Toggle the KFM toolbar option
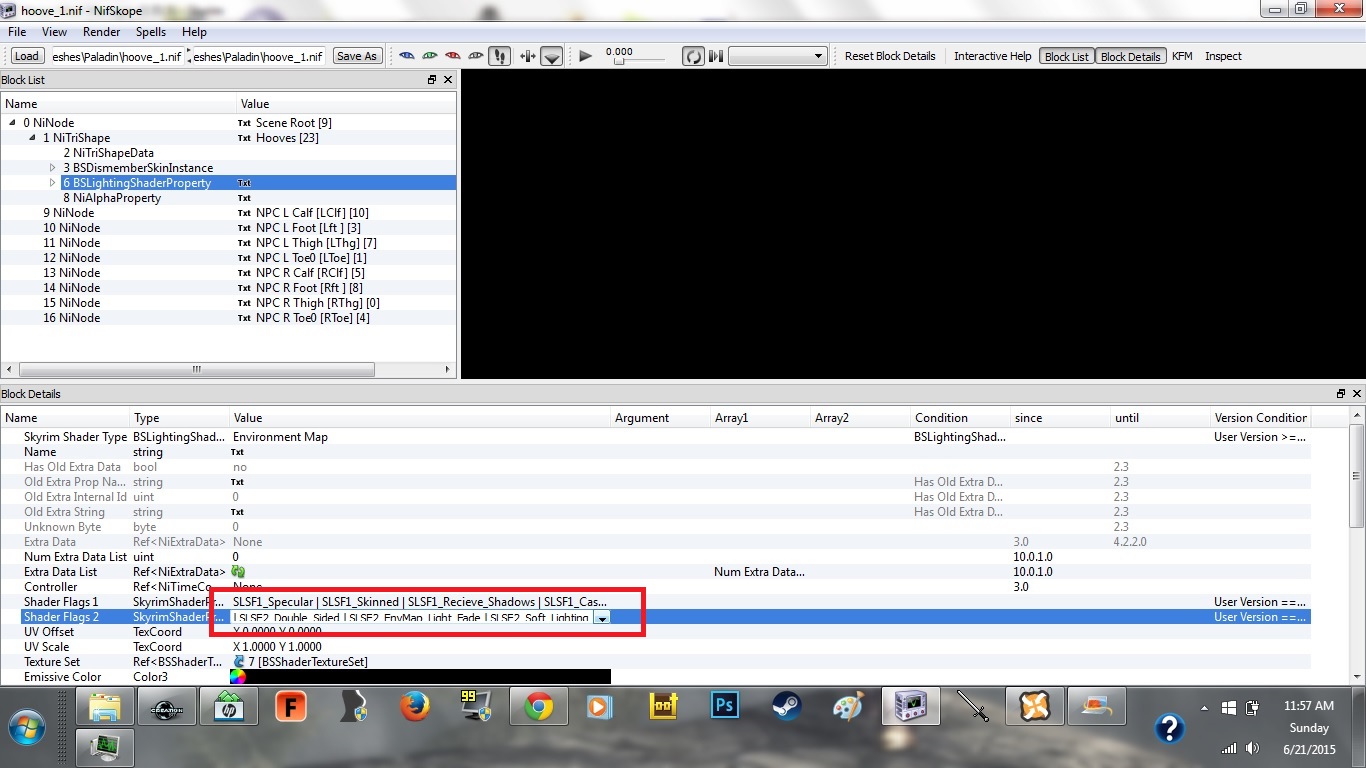Viewport: 1366px width, 768px height. pos(1182,56)
